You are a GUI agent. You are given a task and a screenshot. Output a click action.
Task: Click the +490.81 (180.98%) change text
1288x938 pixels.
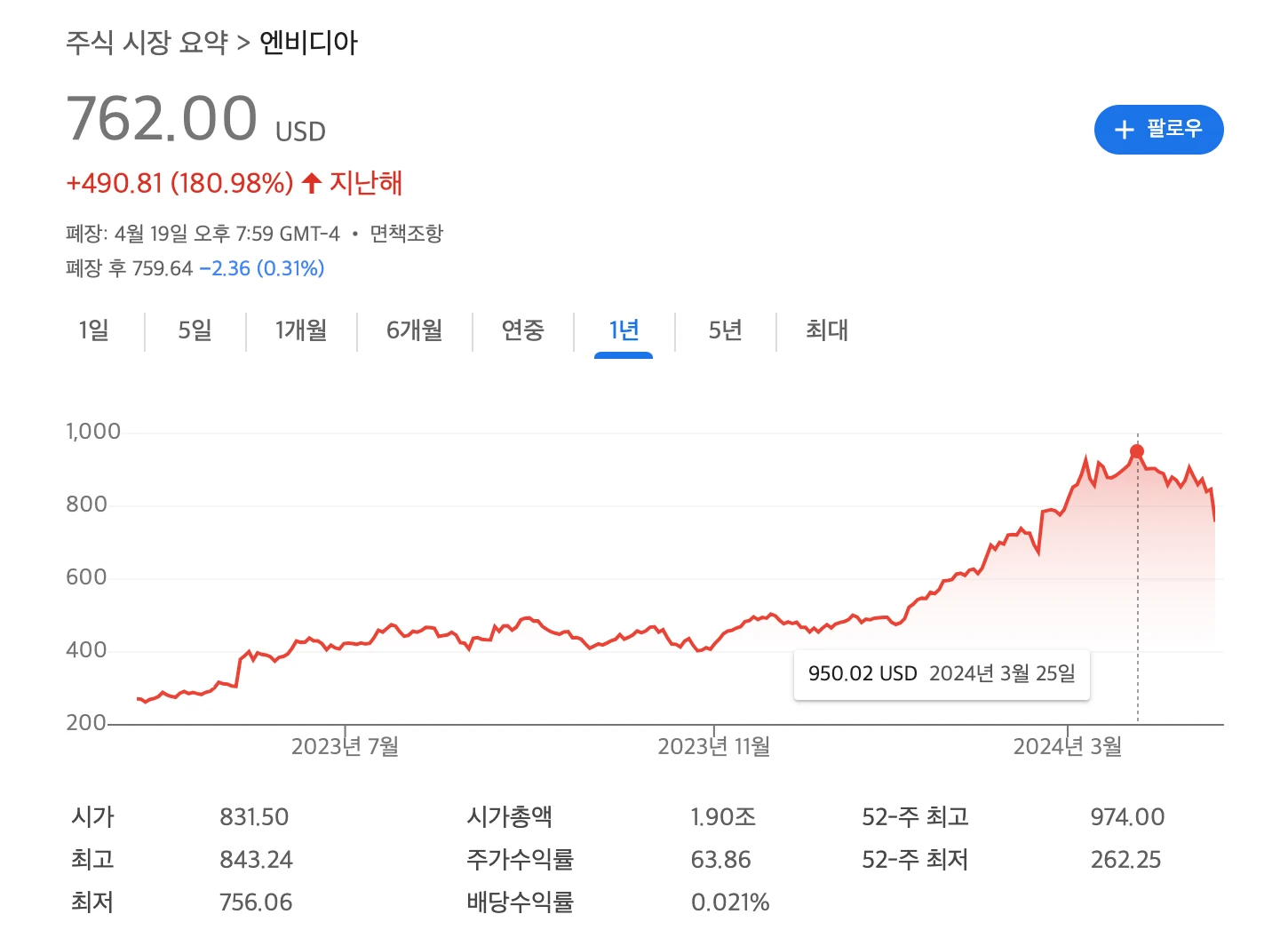click(x=179, y=183)
